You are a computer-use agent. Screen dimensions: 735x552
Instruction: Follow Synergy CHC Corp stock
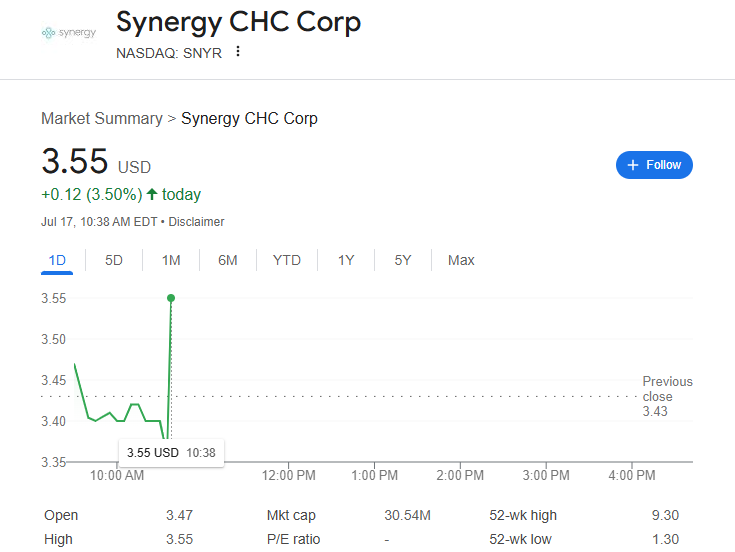pyautogui.click(x=654, y=165)
